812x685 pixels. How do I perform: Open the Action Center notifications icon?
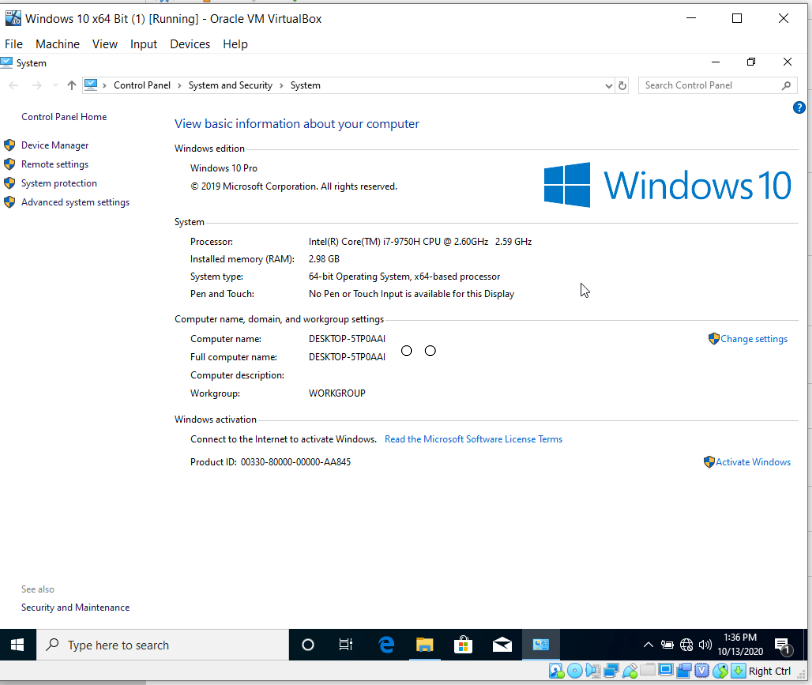(783, 646)
